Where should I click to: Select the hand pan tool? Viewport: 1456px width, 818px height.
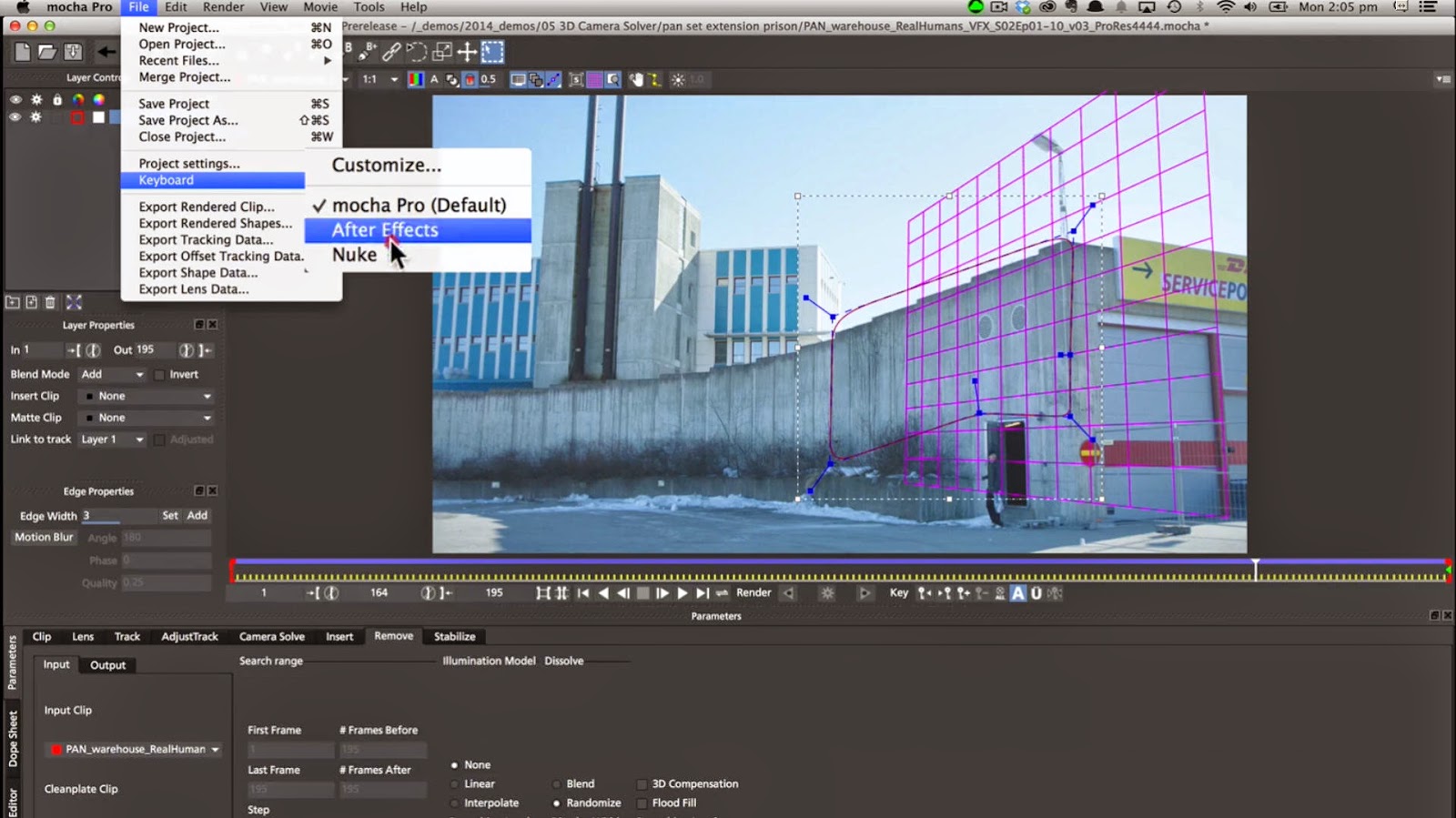pyautogui.click(x=636, y=80)
